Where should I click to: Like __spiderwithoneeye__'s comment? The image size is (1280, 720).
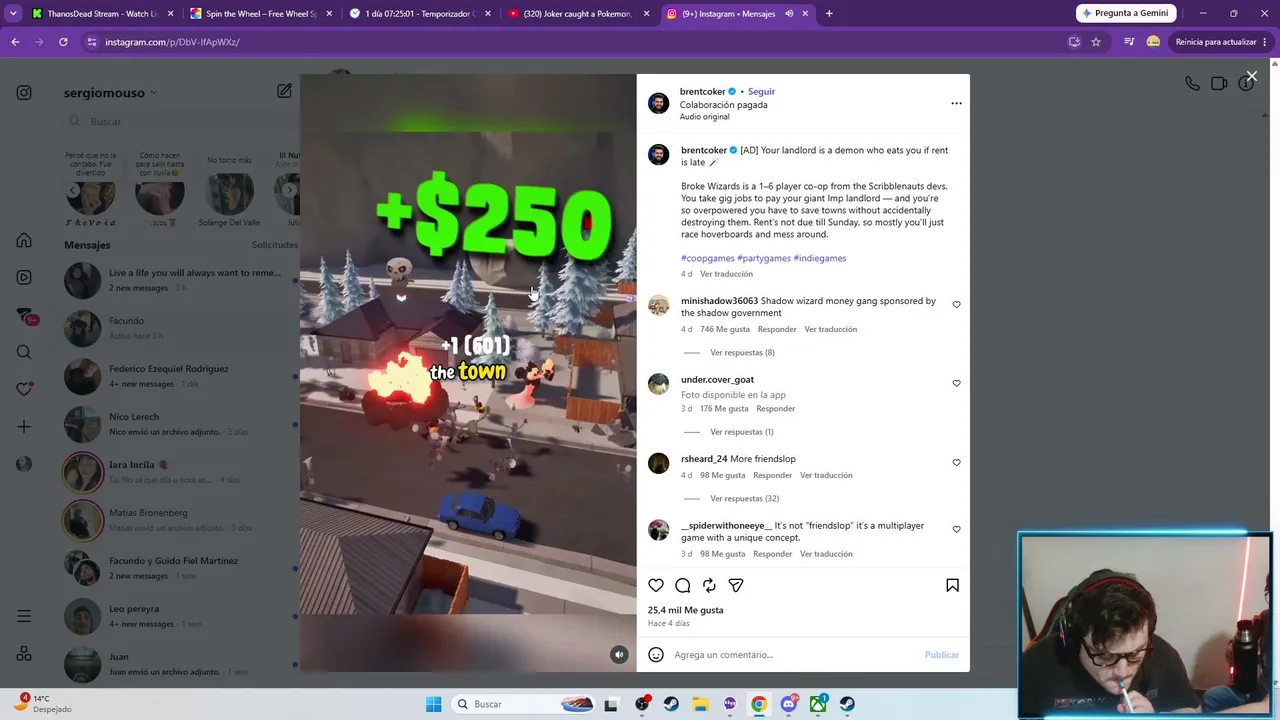click(x=956, y=529)
